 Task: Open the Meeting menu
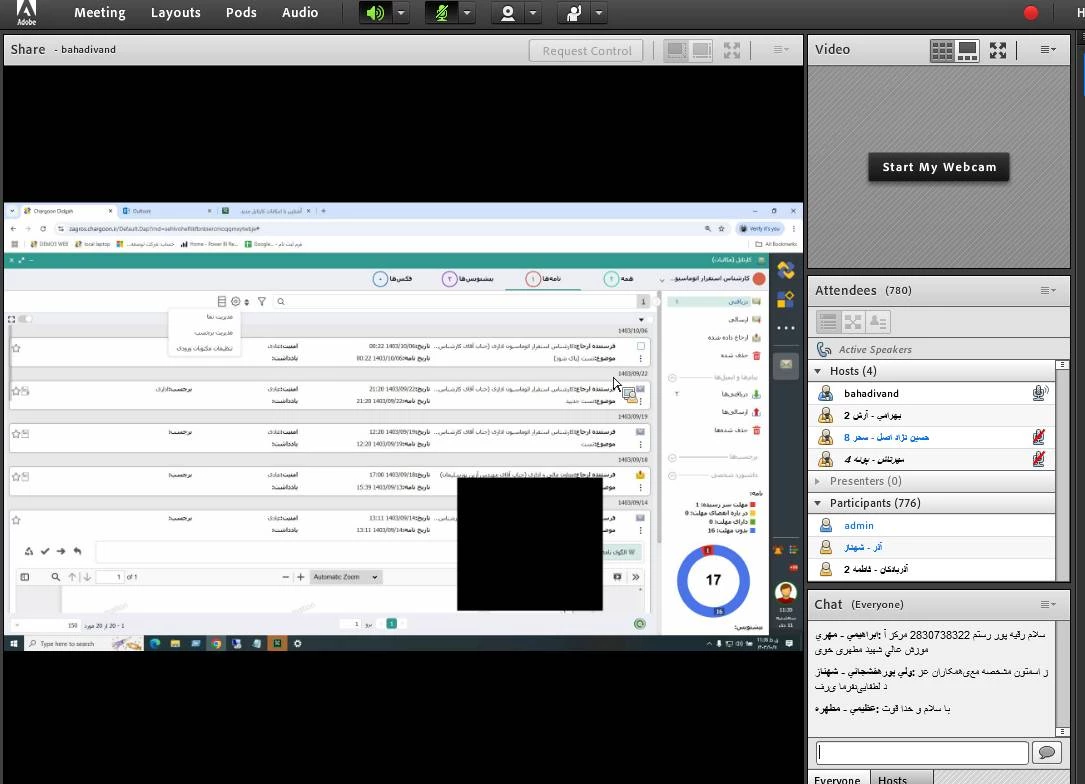coord(100,13)
